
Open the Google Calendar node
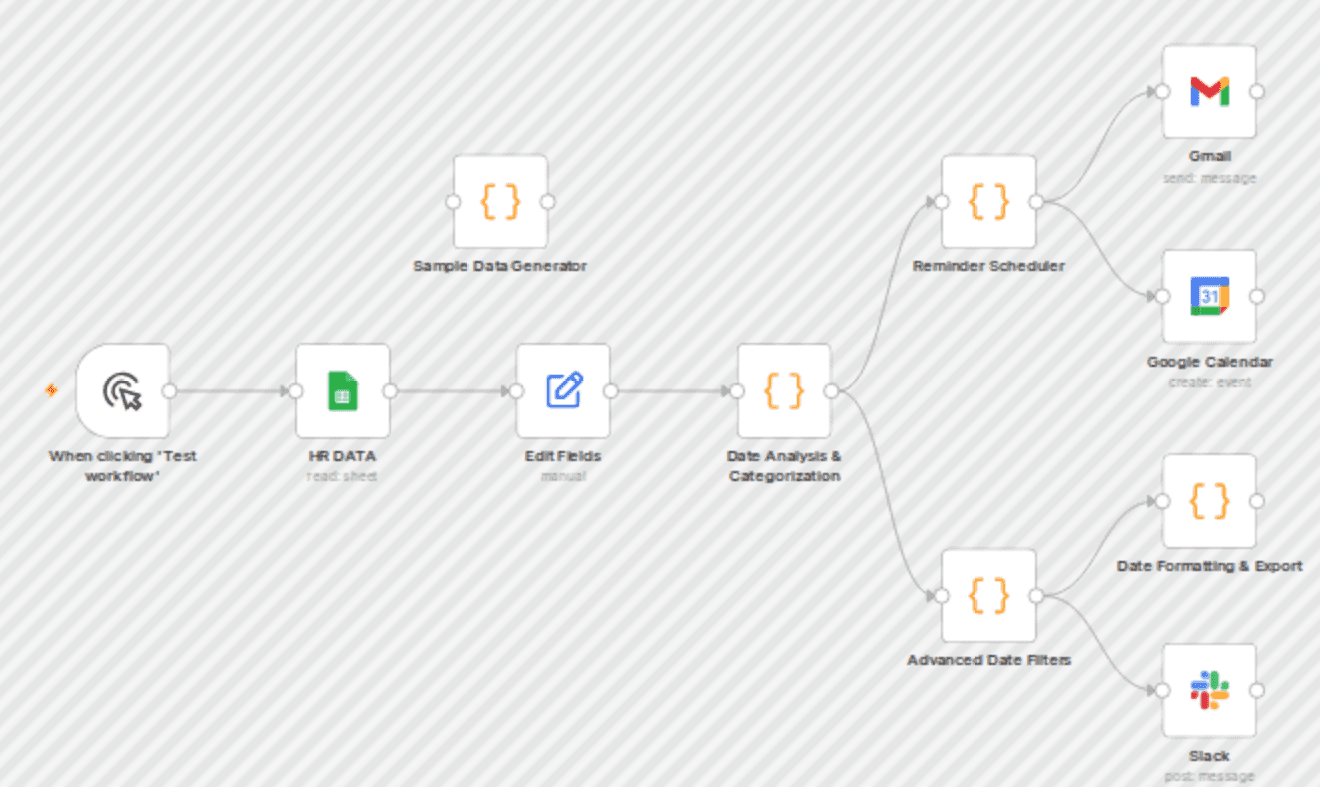pyautogui.click(x=1209, y=296)
